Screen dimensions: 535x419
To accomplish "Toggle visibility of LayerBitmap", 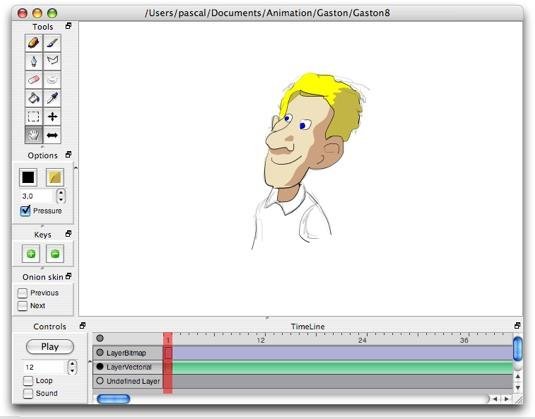I will click(x=100, y=352).
